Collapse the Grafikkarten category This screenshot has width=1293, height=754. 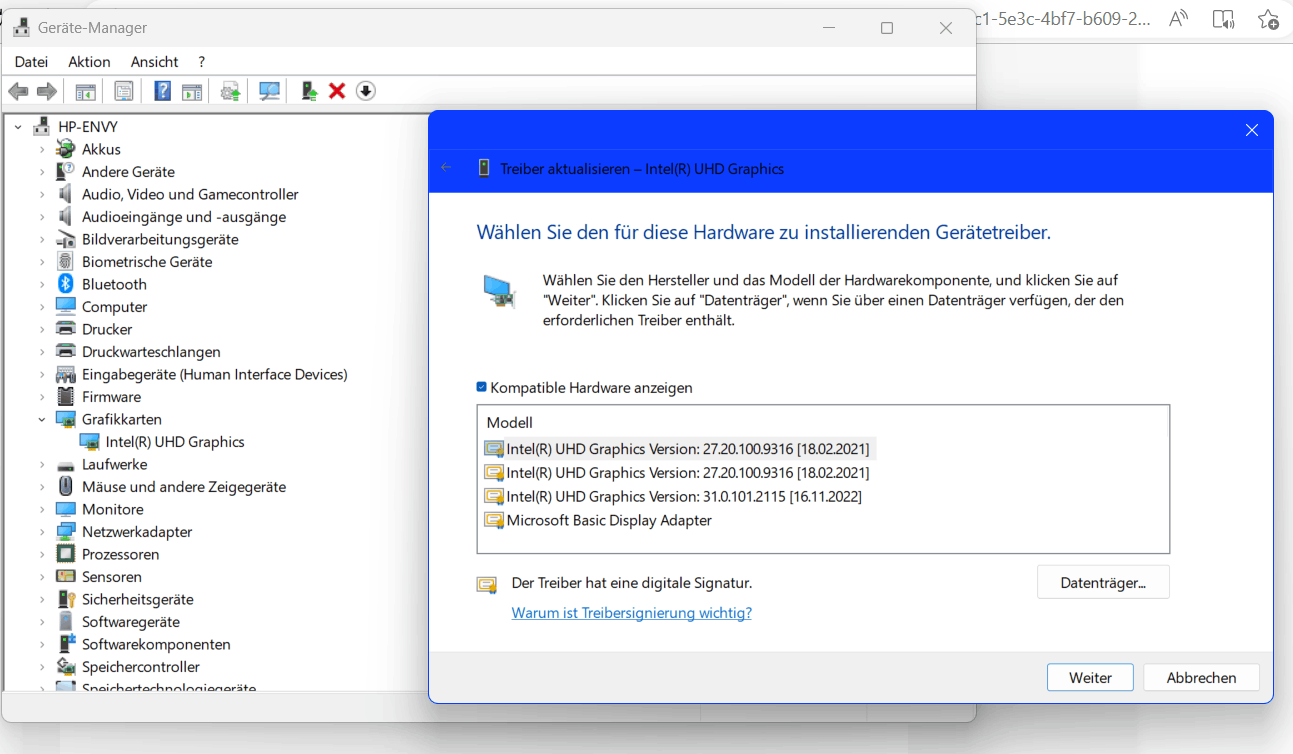point(42,419)
